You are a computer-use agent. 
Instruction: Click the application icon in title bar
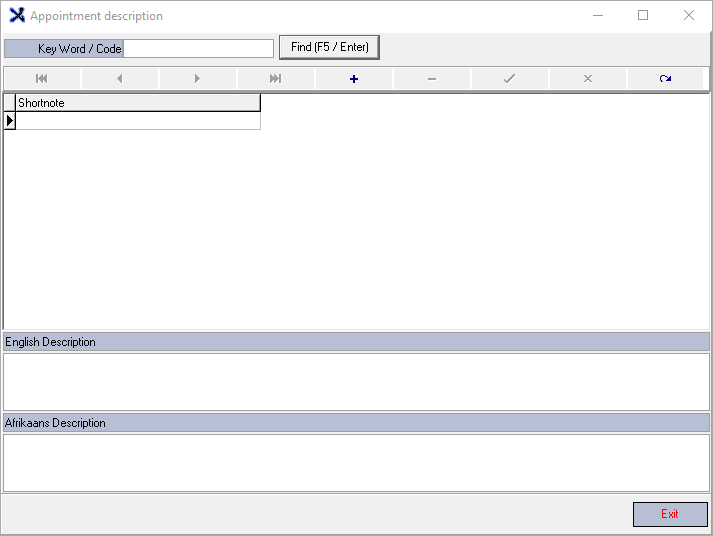pos(17,15)
